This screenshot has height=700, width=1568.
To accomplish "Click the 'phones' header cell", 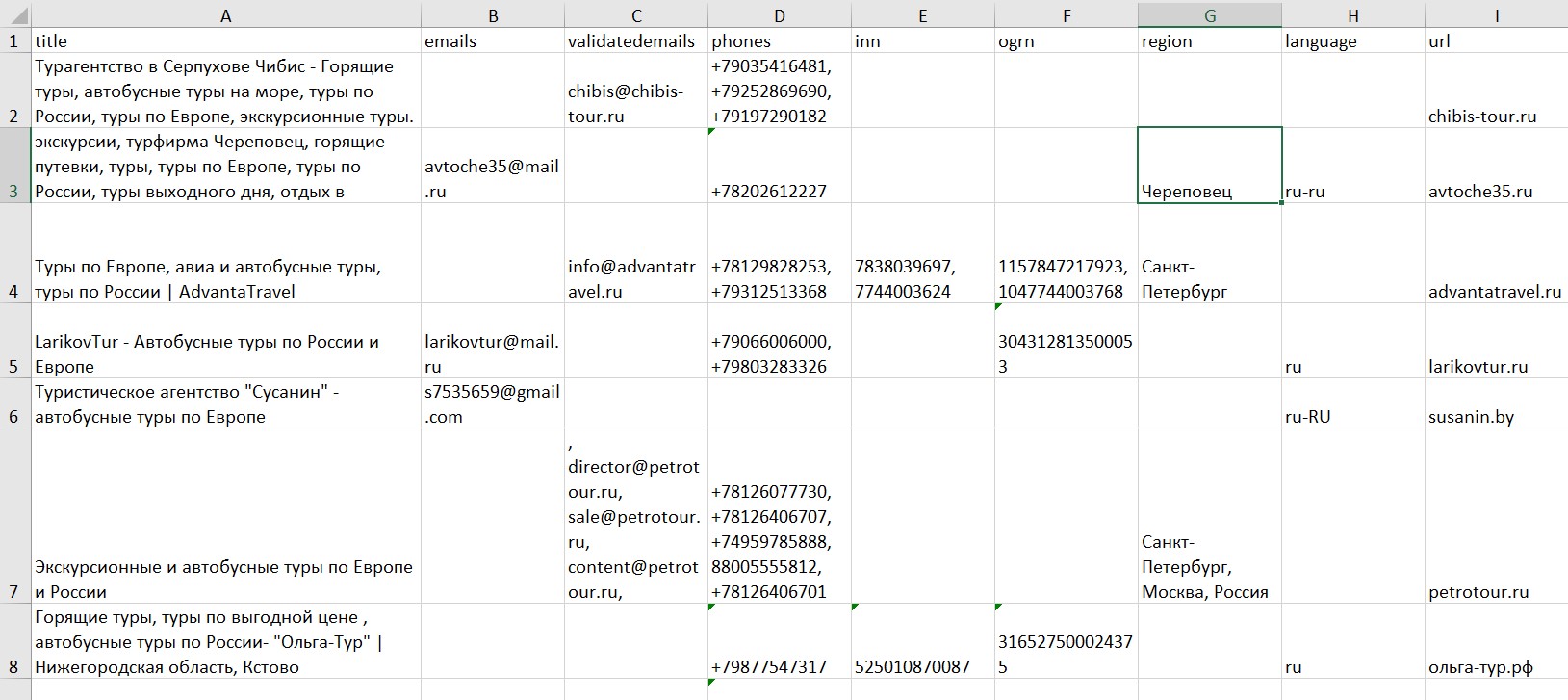I will pos(780,40).
